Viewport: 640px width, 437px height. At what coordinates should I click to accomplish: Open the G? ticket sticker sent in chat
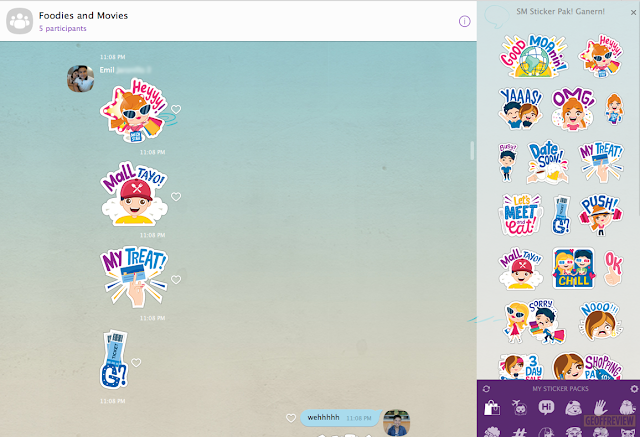114,359
